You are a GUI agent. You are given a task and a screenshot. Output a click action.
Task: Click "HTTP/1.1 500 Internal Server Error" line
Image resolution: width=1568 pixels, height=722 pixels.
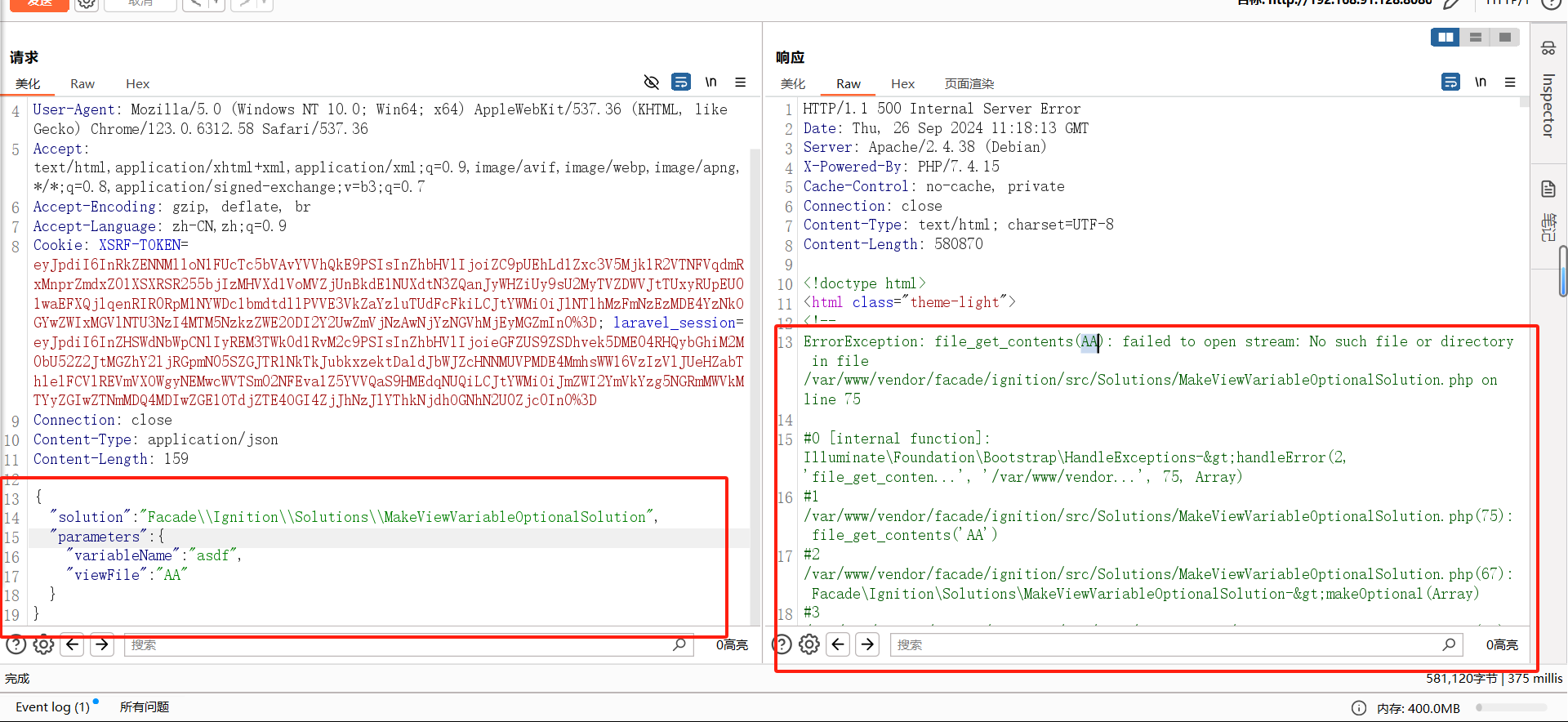tap(942, 109)
